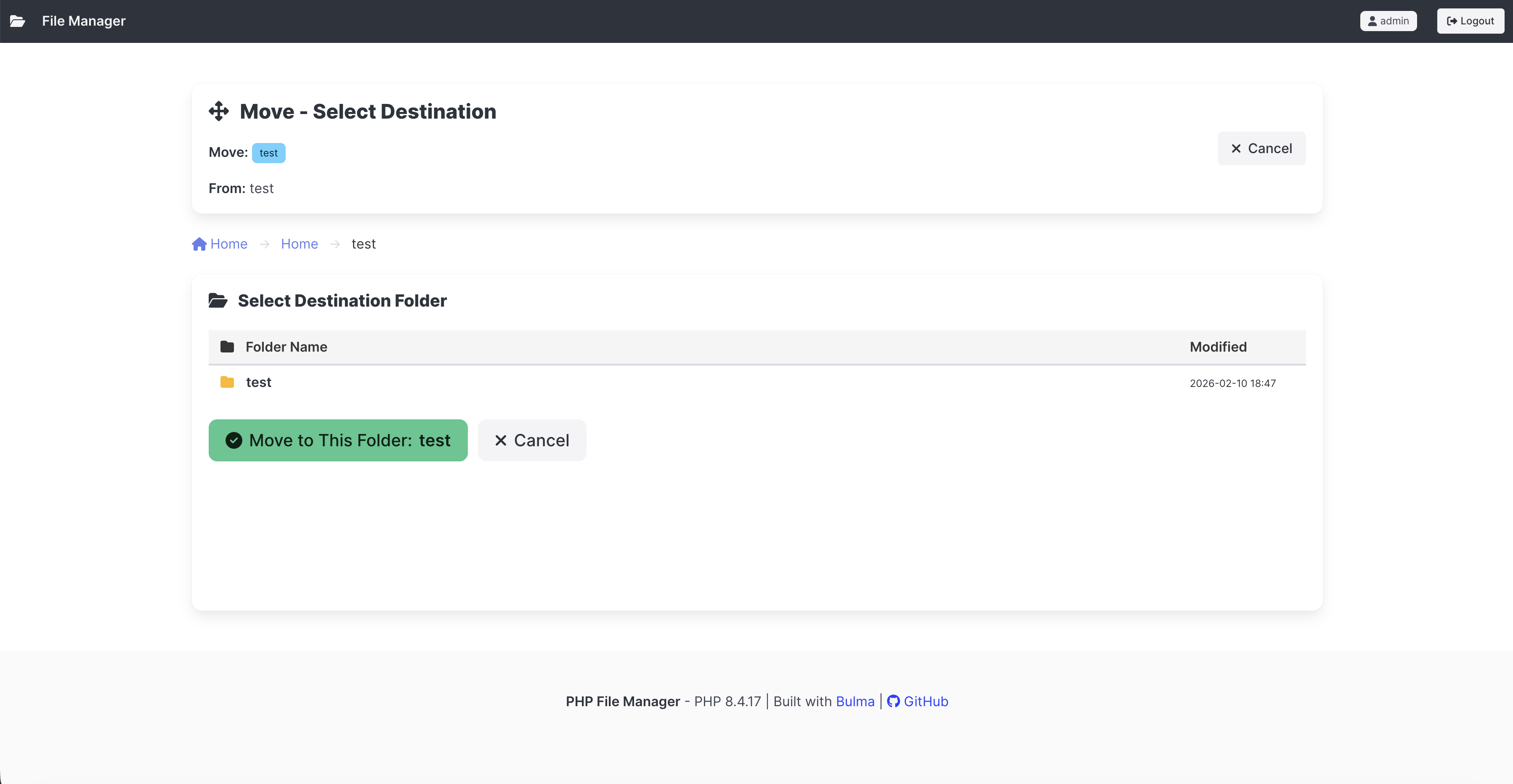This screenshot has height=784, width=1513.
Task: Open the GitHub link in footer
Action: pyautogui.click(x=925, y=701)
